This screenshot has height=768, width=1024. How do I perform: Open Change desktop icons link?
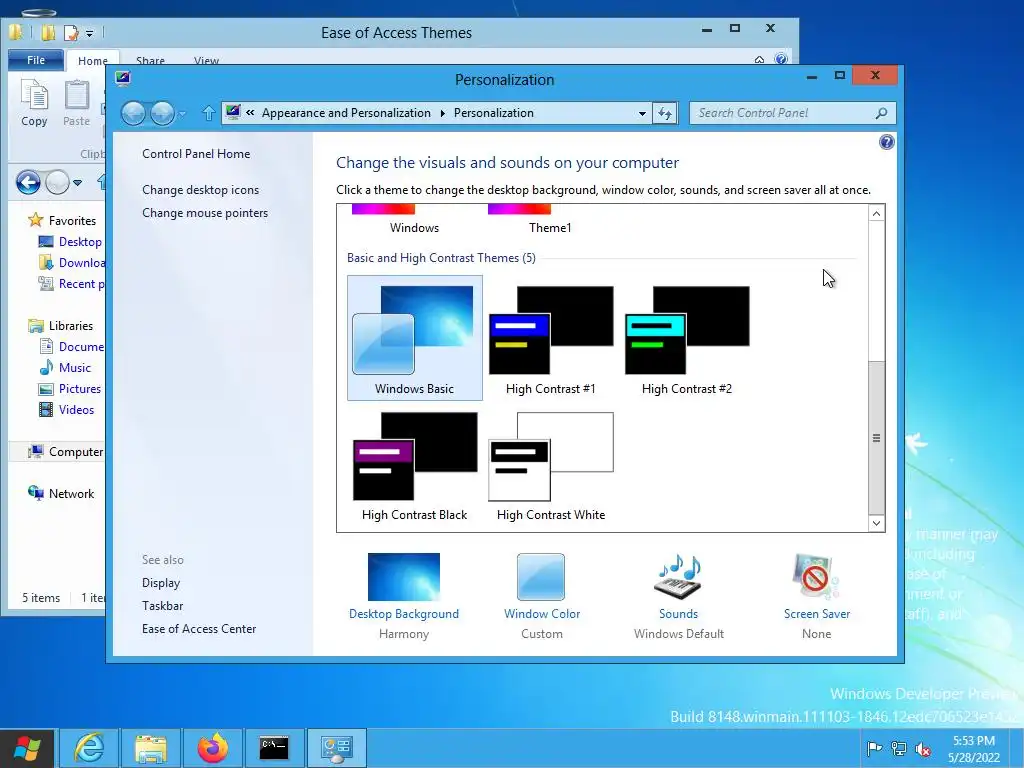200,189
